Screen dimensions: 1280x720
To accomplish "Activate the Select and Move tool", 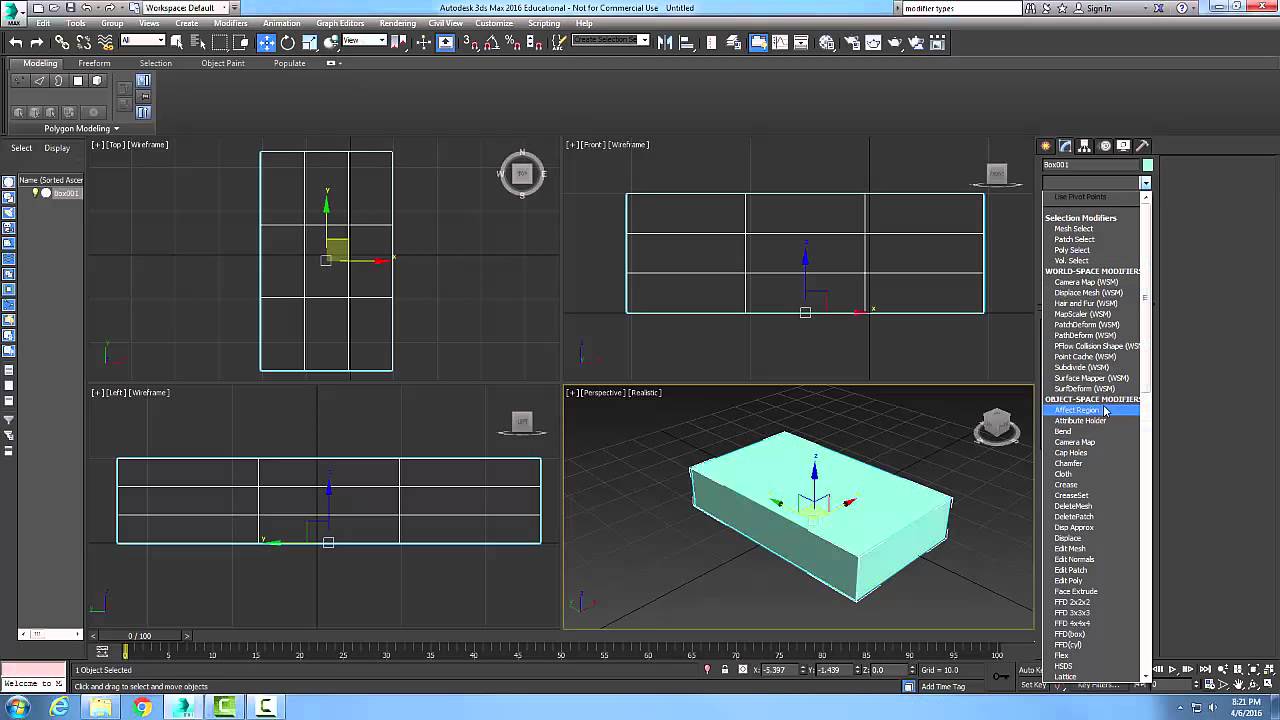I will tap(266, 42).
